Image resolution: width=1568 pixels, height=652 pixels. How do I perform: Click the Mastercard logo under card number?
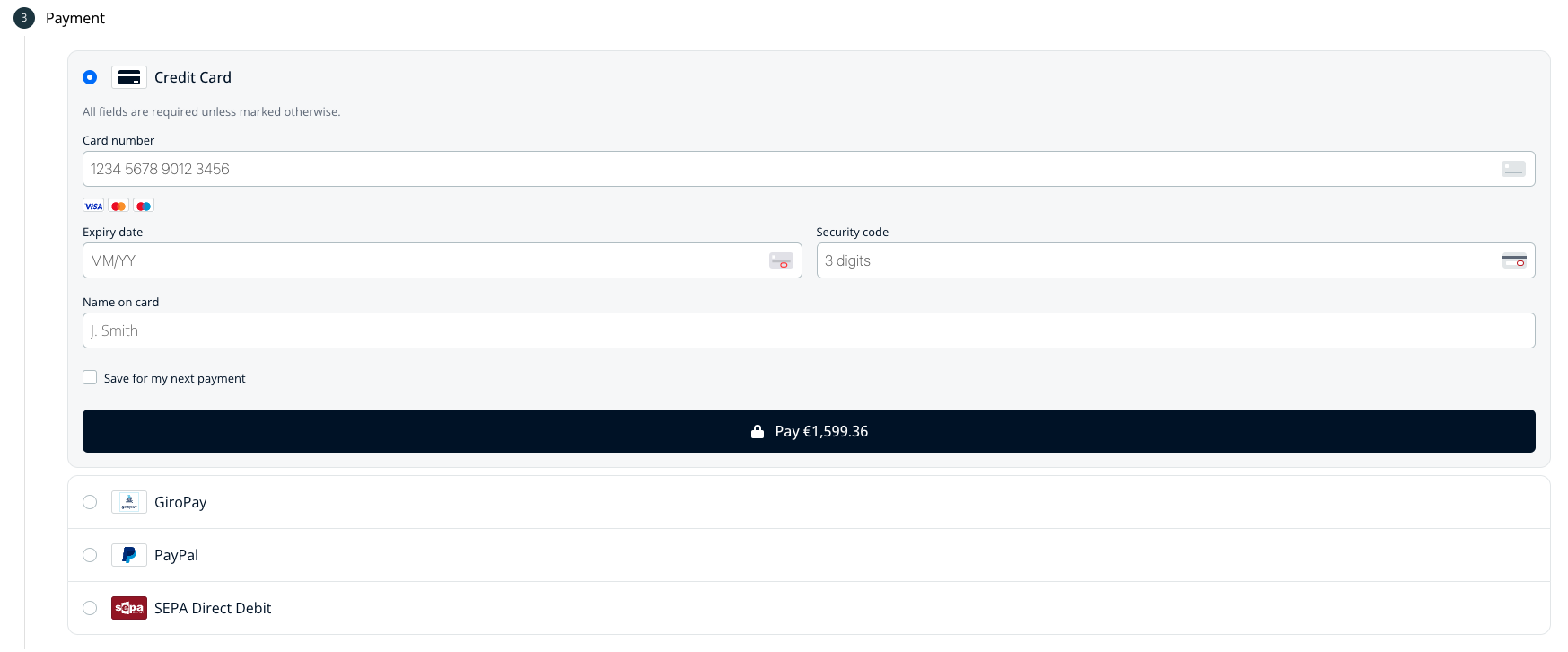118,206
